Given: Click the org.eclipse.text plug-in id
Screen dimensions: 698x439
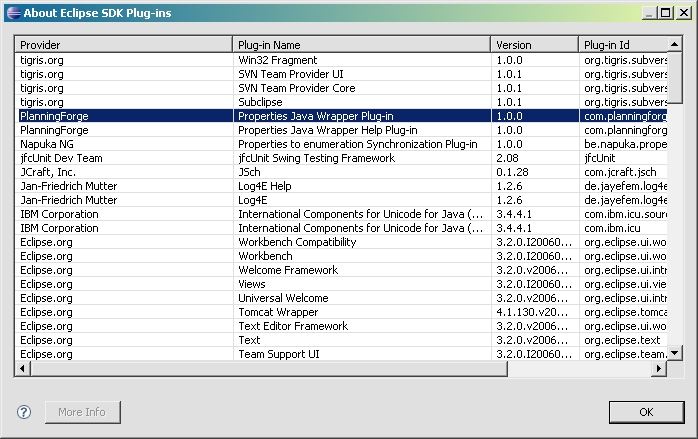Looking at the screenshot, I should point(622,340).
